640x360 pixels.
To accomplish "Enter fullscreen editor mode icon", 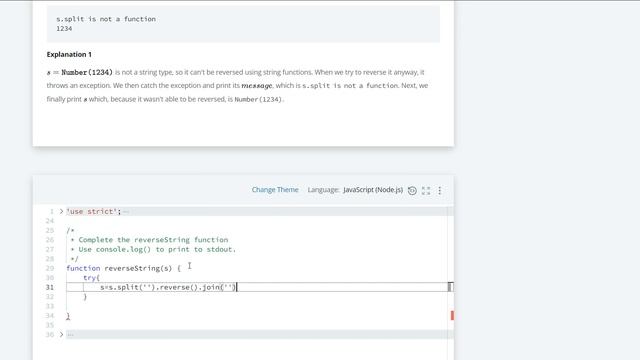I will tap(426, 191).
